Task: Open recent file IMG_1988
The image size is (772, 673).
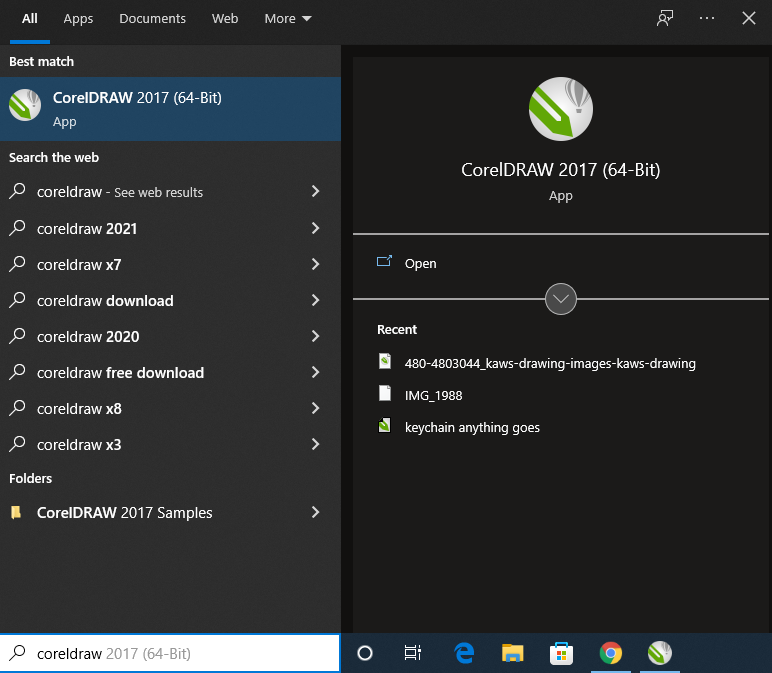Action: pos(433,395)
